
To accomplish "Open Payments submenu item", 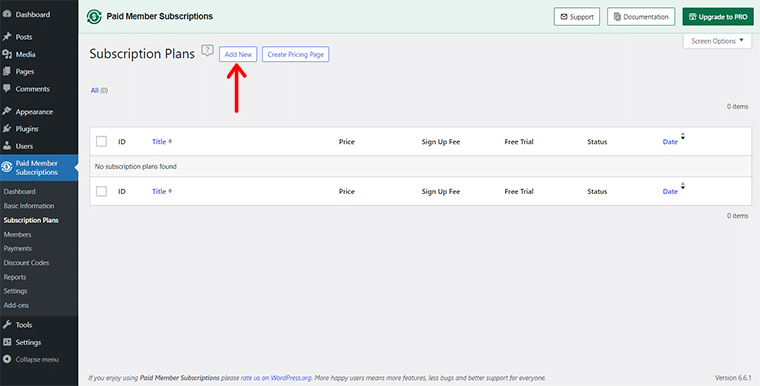I will click(17, 248).
